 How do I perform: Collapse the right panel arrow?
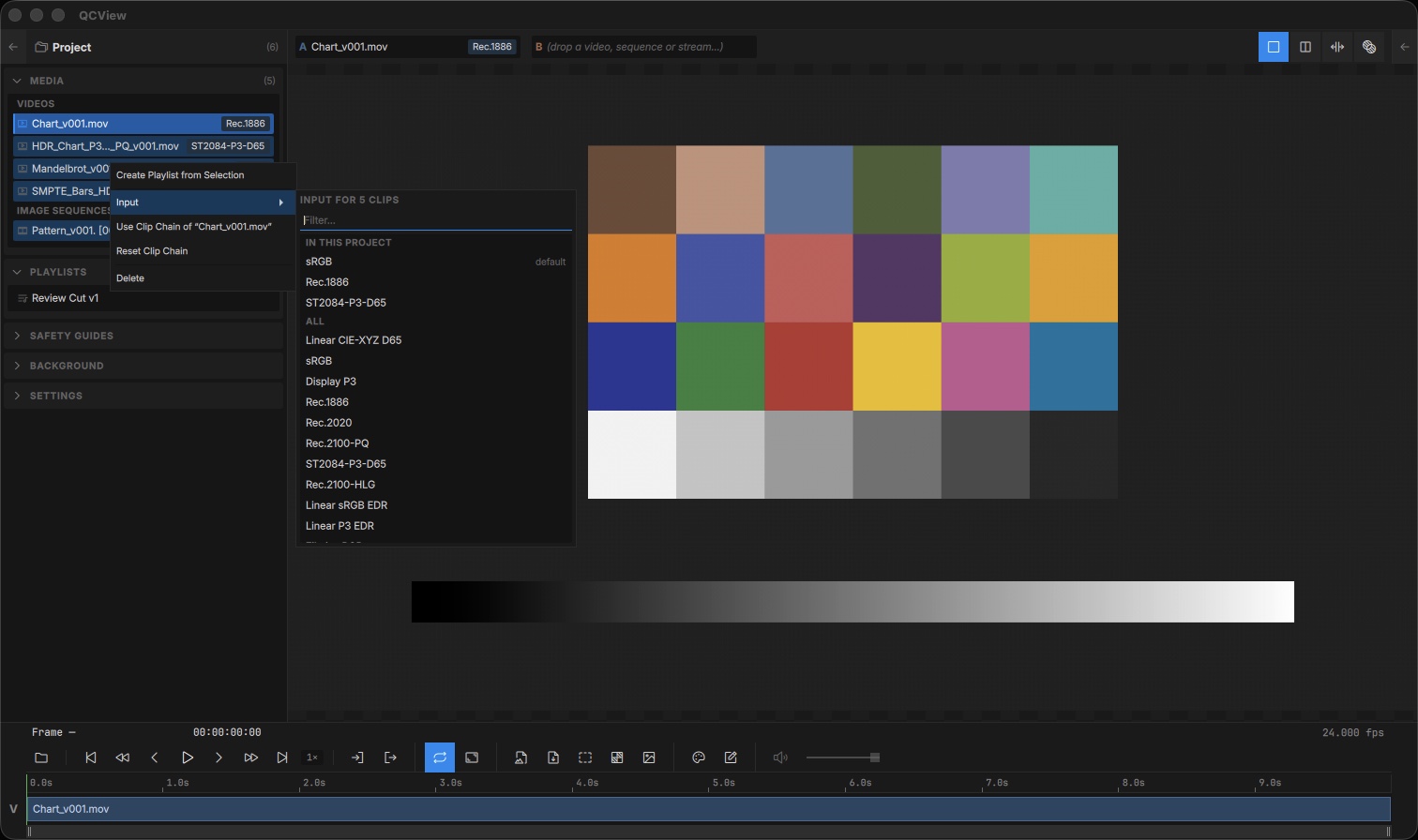pos(1404,47)
